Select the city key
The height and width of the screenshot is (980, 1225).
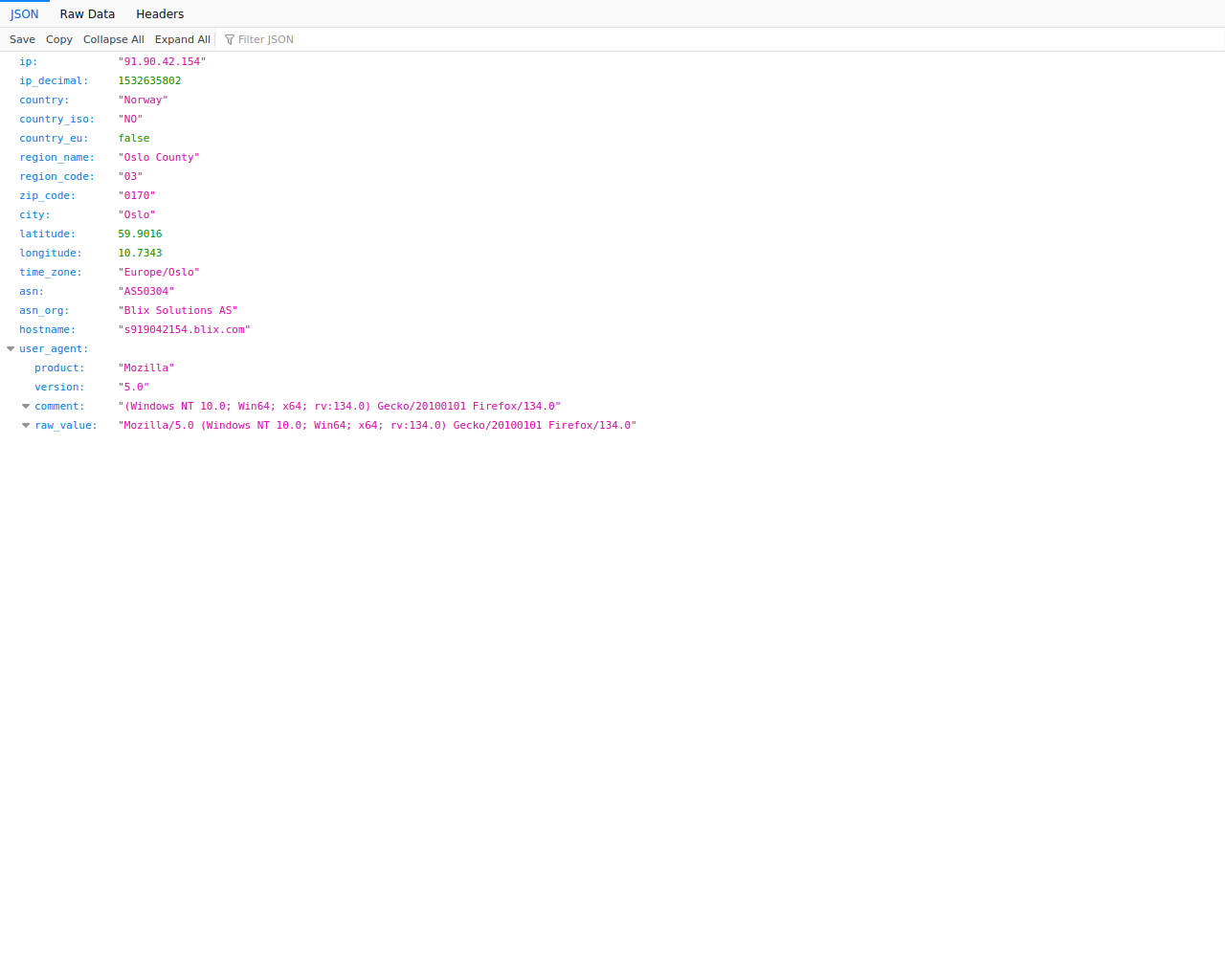34,215
